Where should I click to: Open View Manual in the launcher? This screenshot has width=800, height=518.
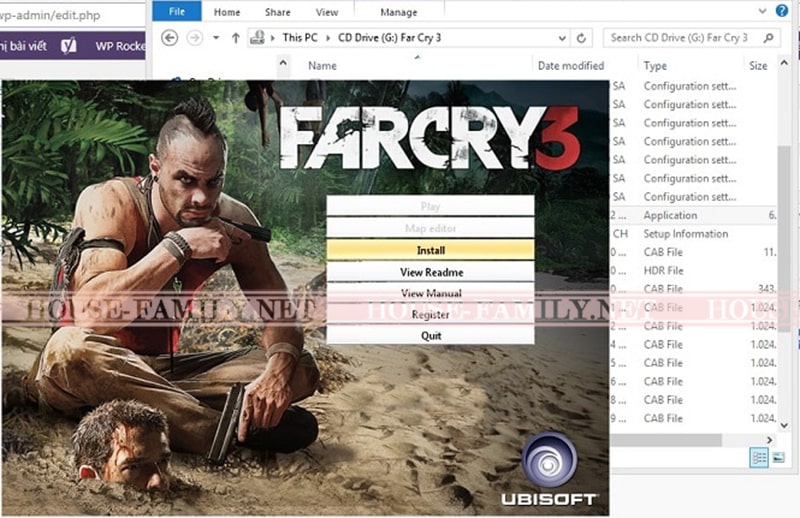tap(431, 293)
